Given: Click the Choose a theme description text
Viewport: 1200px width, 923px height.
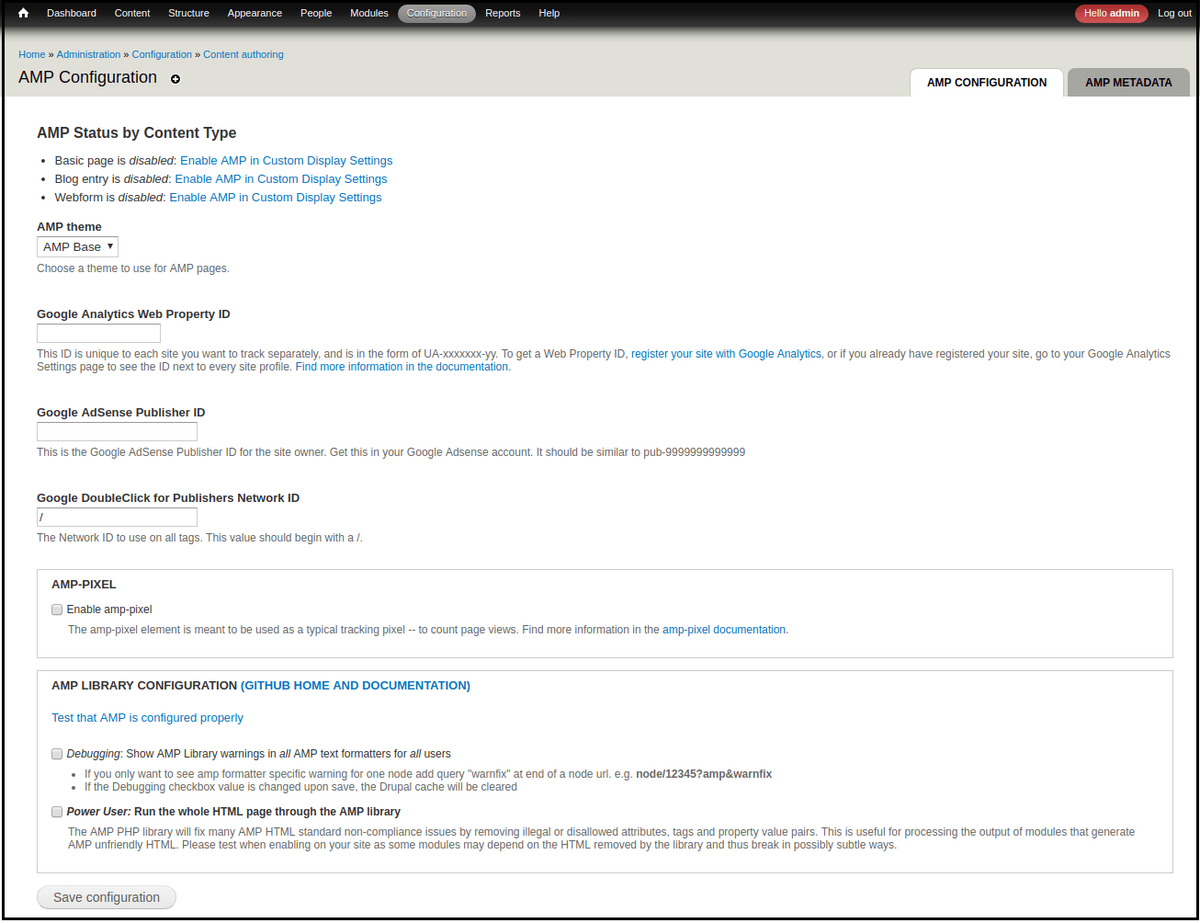Looking at the screenshot, I should [x=133, y=269].
